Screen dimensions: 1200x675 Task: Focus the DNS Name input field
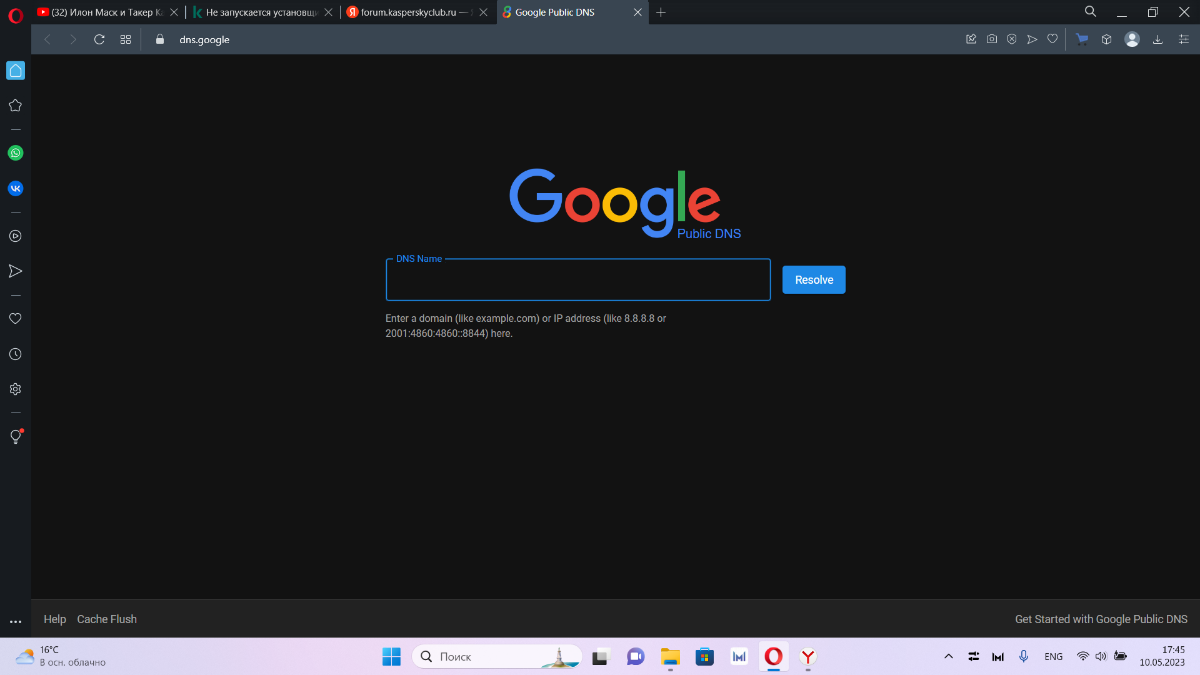(578, 280)
